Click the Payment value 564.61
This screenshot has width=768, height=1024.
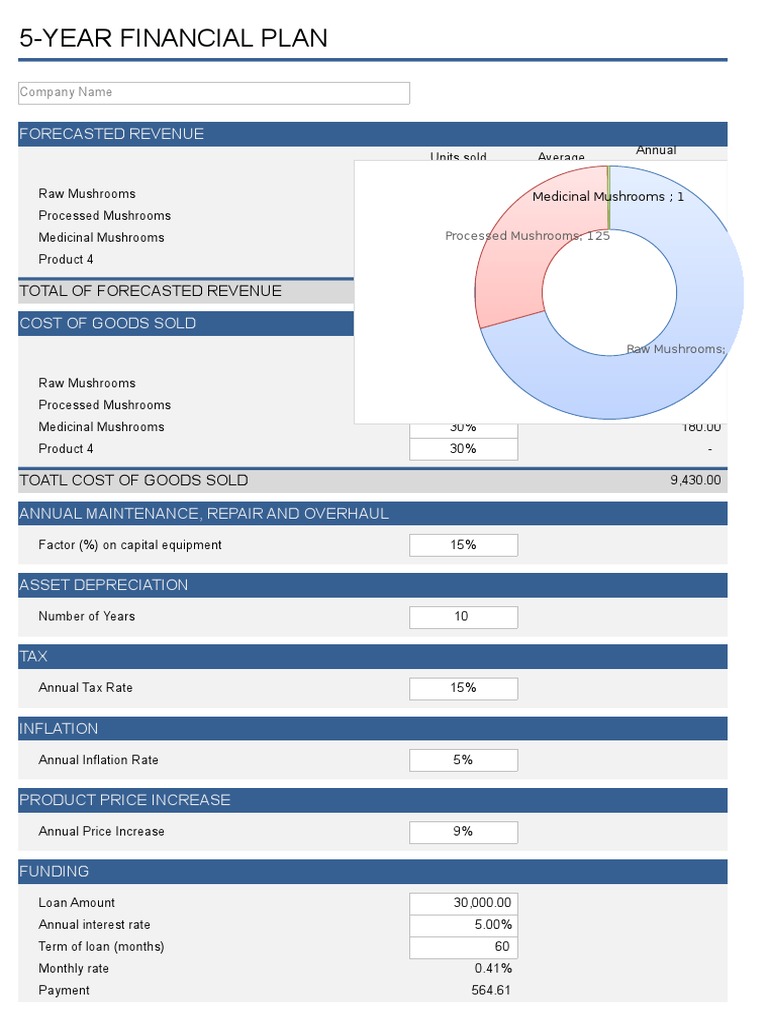pos(491,991)
